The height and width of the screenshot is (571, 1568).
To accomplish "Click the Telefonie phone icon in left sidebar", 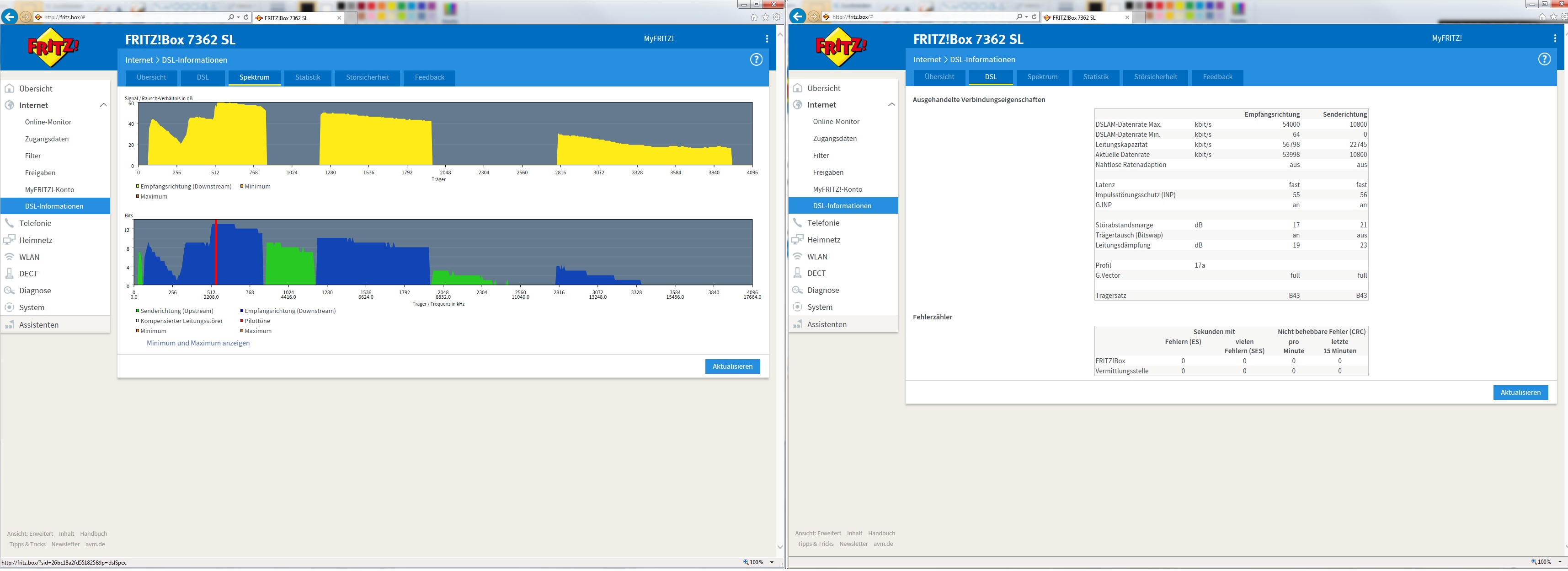I will (x=9, y=223).
